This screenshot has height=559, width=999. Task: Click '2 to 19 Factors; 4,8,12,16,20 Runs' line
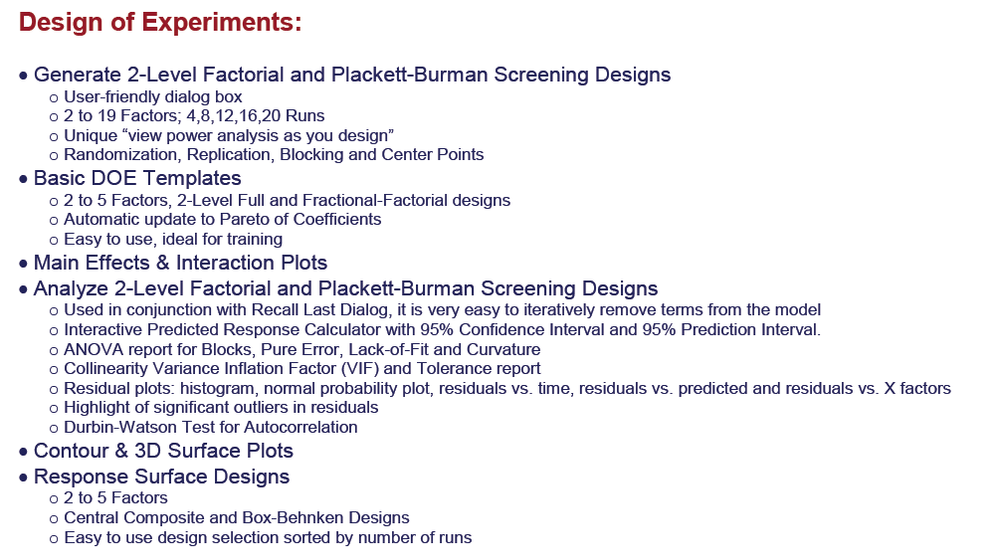coord(194,116)
